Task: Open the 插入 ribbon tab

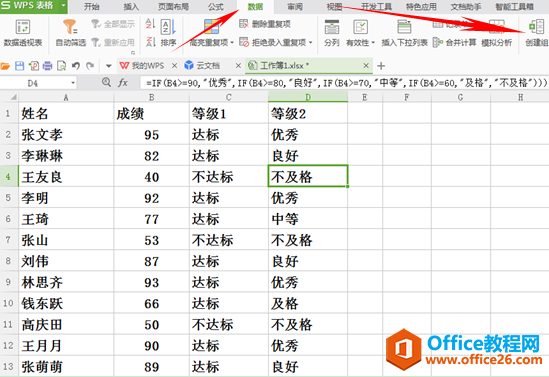Action: (x=131, y=7)
